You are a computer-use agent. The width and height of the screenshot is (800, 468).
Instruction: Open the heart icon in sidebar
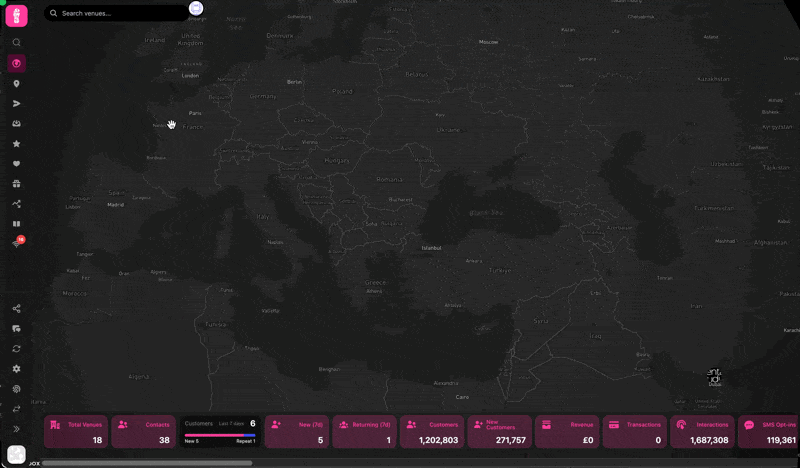[x=16, y=164]
